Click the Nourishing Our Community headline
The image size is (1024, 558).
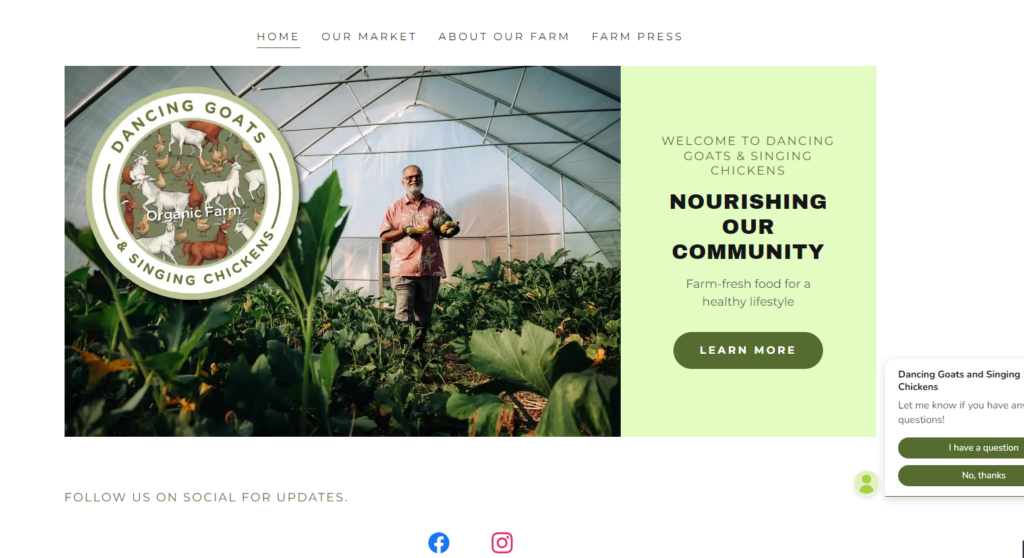click(748, 227)
